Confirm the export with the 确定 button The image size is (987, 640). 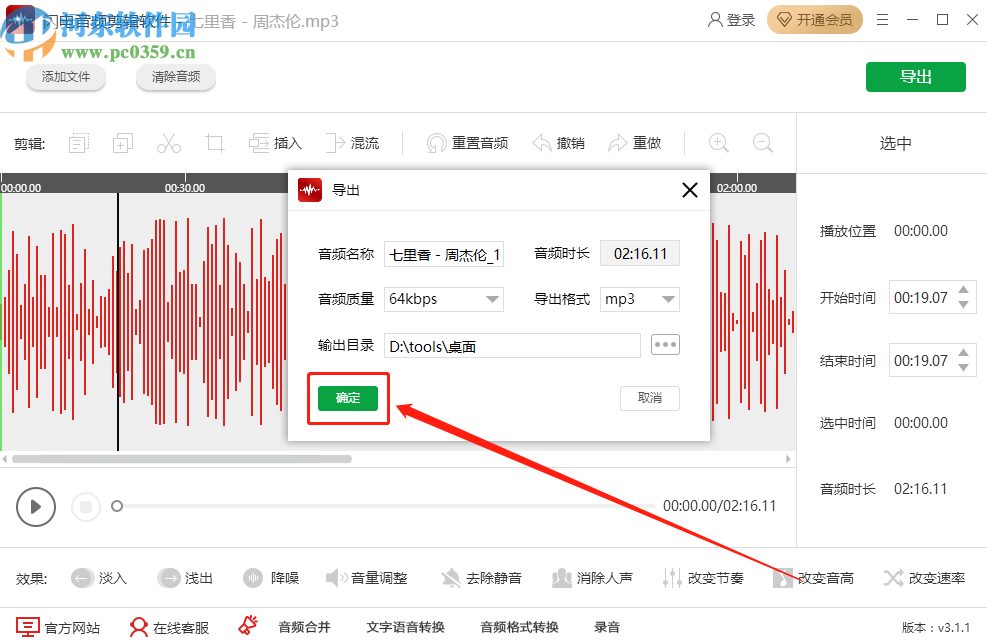coord(347,397)
